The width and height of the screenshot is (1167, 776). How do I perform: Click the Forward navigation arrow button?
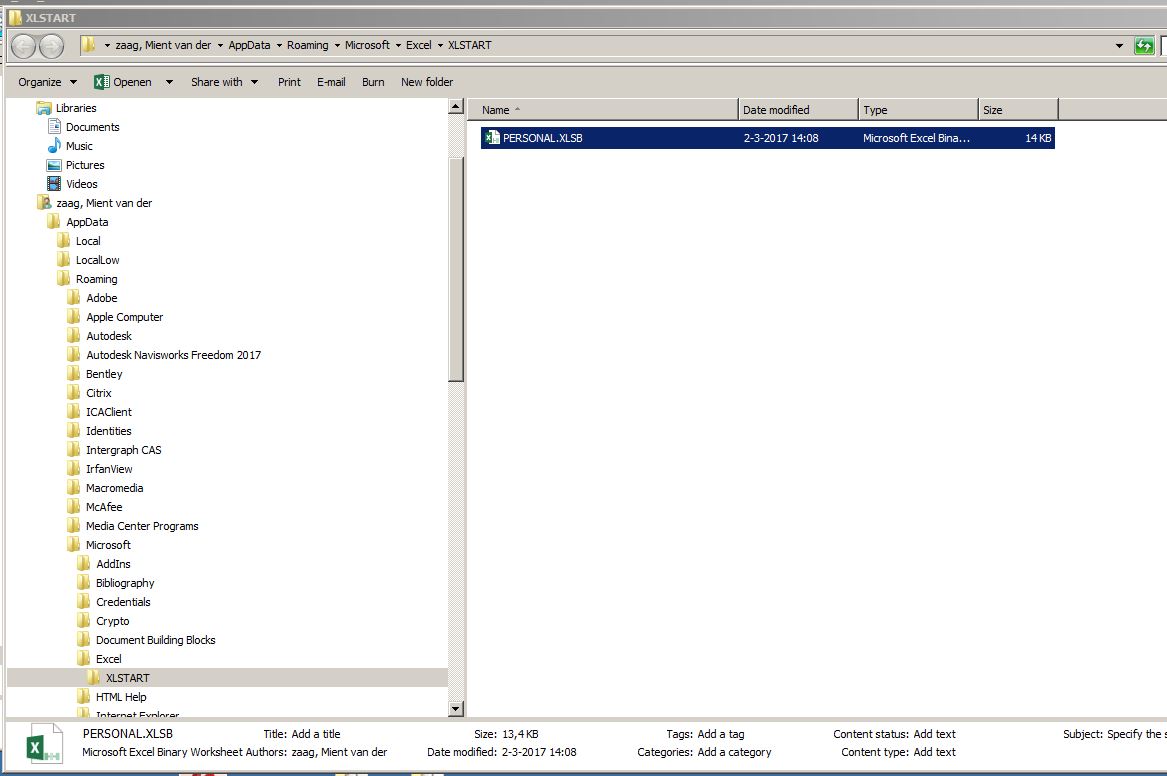coord(51,46)
